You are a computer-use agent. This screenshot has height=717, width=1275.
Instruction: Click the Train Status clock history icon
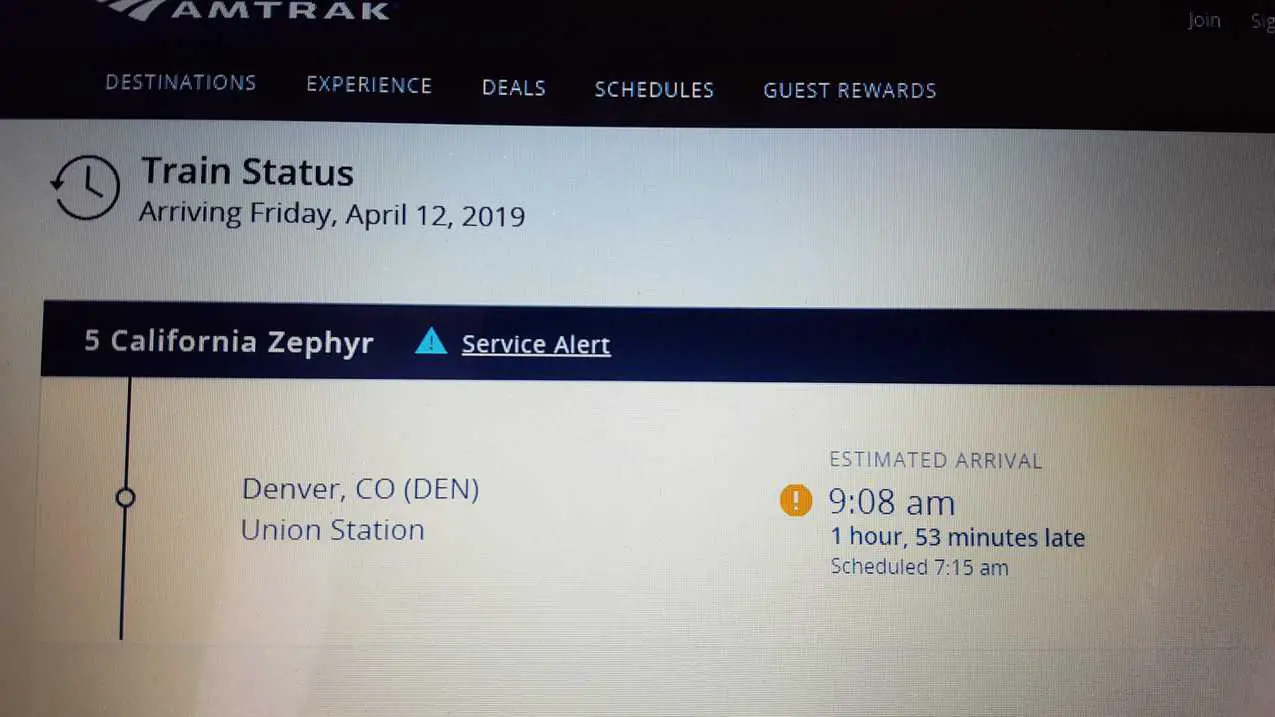pos(85,188)
